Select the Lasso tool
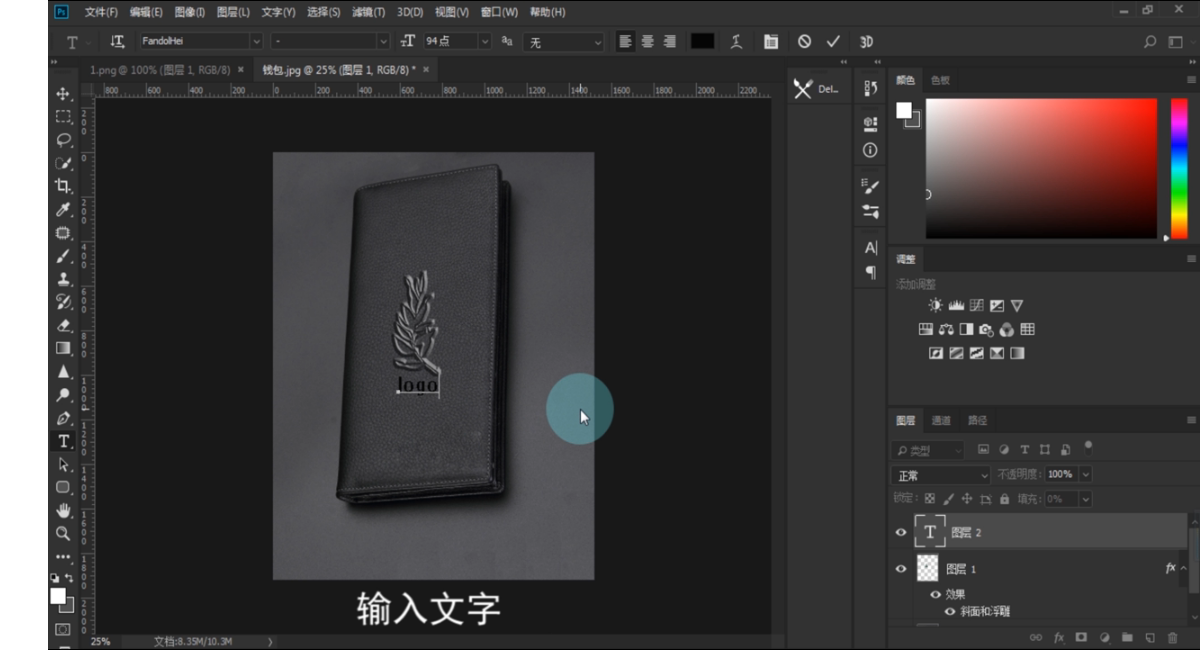This screenshot has width=1200, height=650. tap(63, 140)
